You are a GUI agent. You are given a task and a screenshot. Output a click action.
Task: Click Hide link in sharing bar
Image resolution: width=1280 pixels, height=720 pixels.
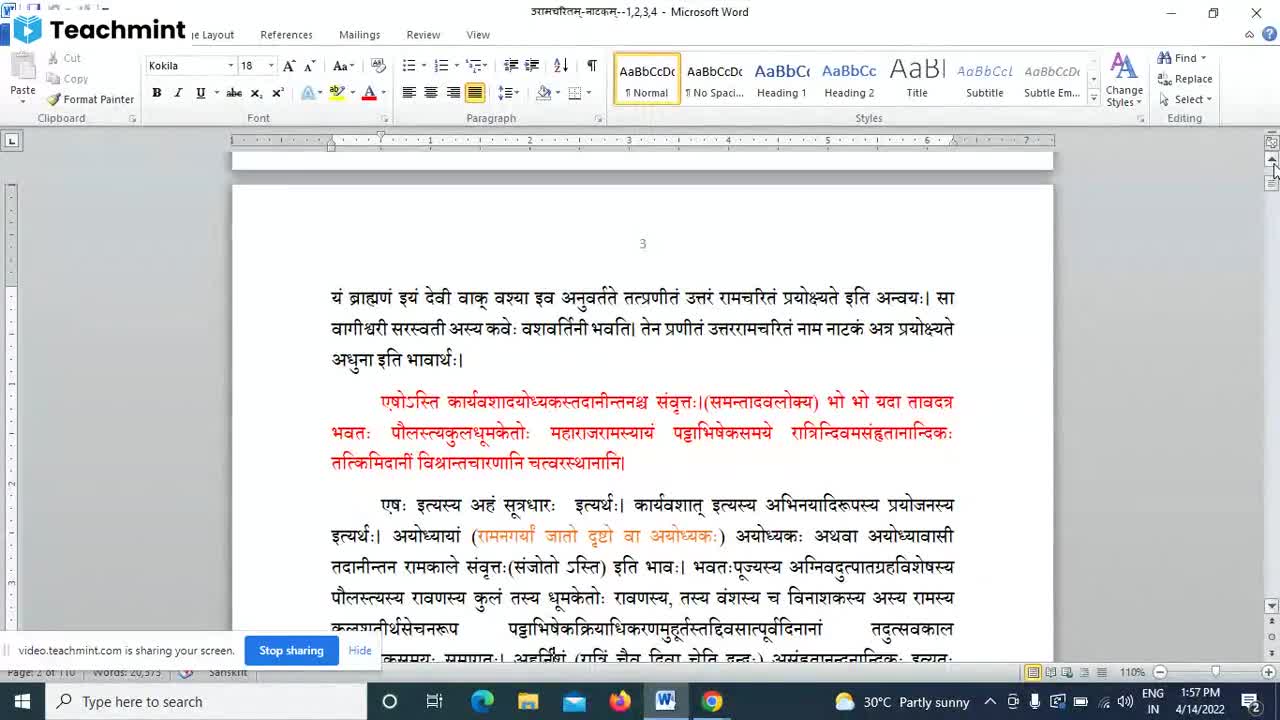coord(360,651)
